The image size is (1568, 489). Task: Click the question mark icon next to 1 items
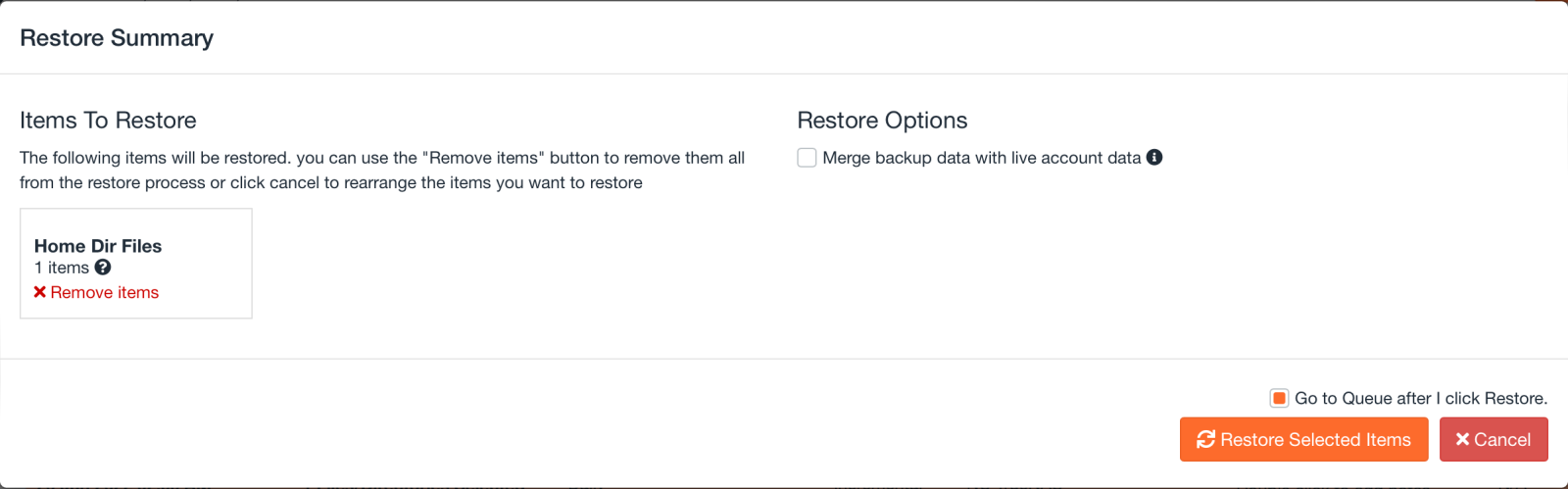pyautogui.click(x=103, y=267)
